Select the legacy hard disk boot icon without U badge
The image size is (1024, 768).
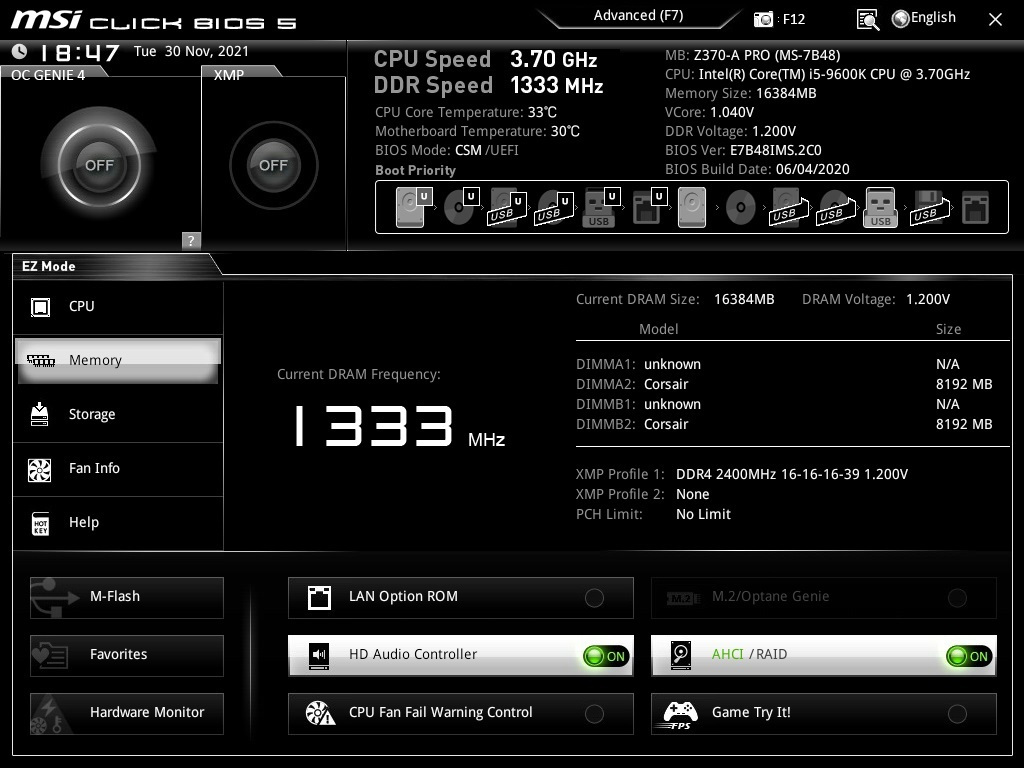[x=692, y=207]
